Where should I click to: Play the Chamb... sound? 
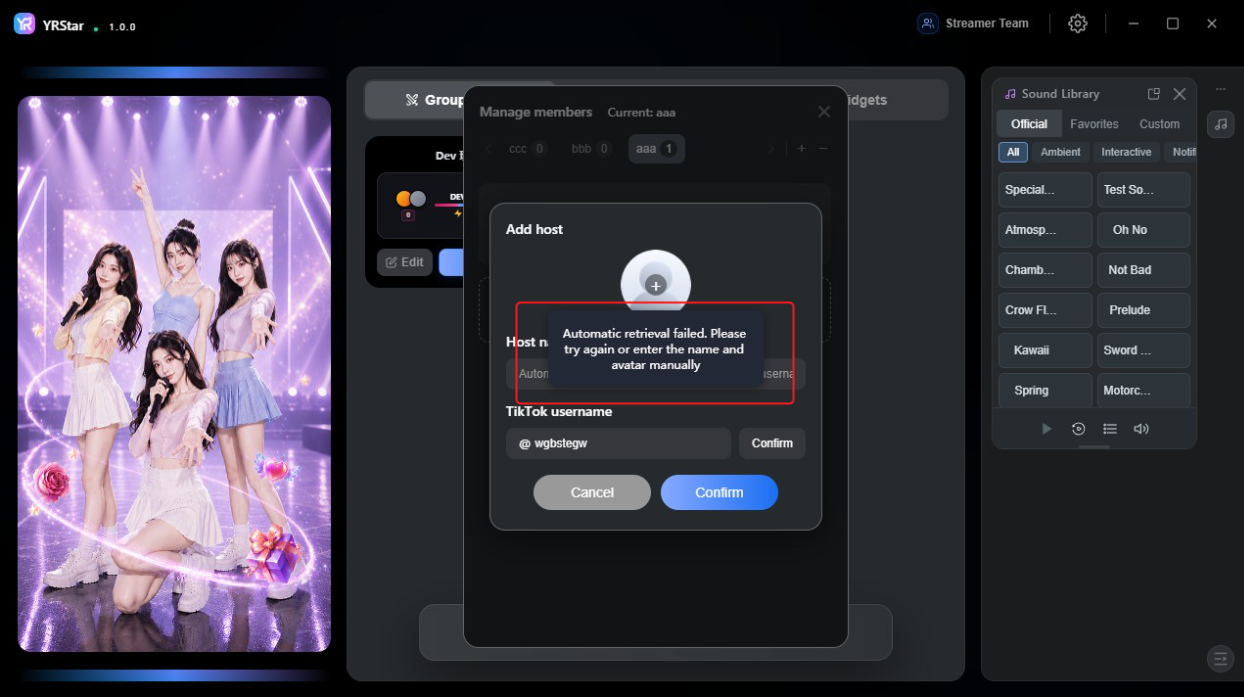(x=1045, y=270)
